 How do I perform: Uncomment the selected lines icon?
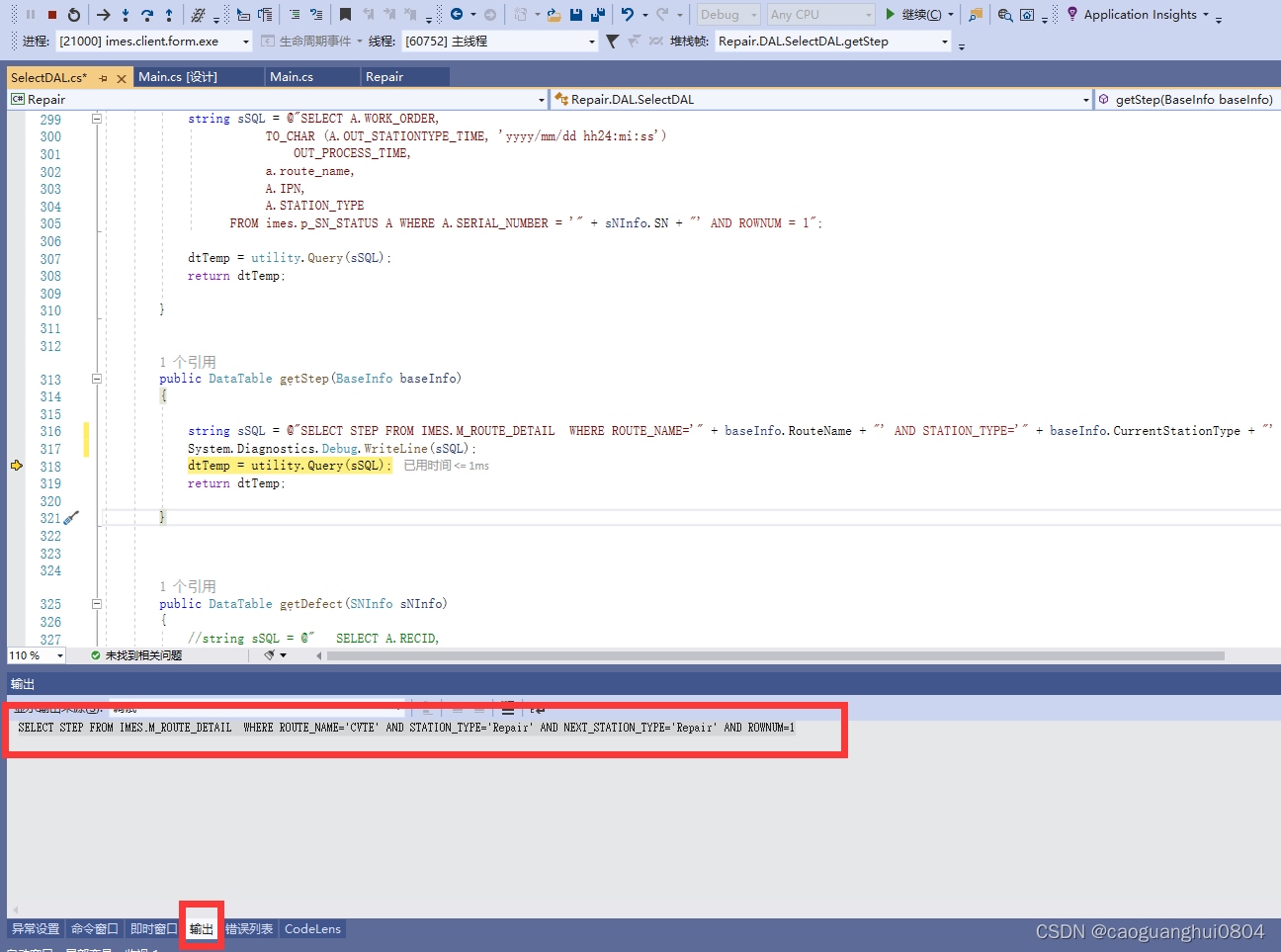(x=316, y=15)
